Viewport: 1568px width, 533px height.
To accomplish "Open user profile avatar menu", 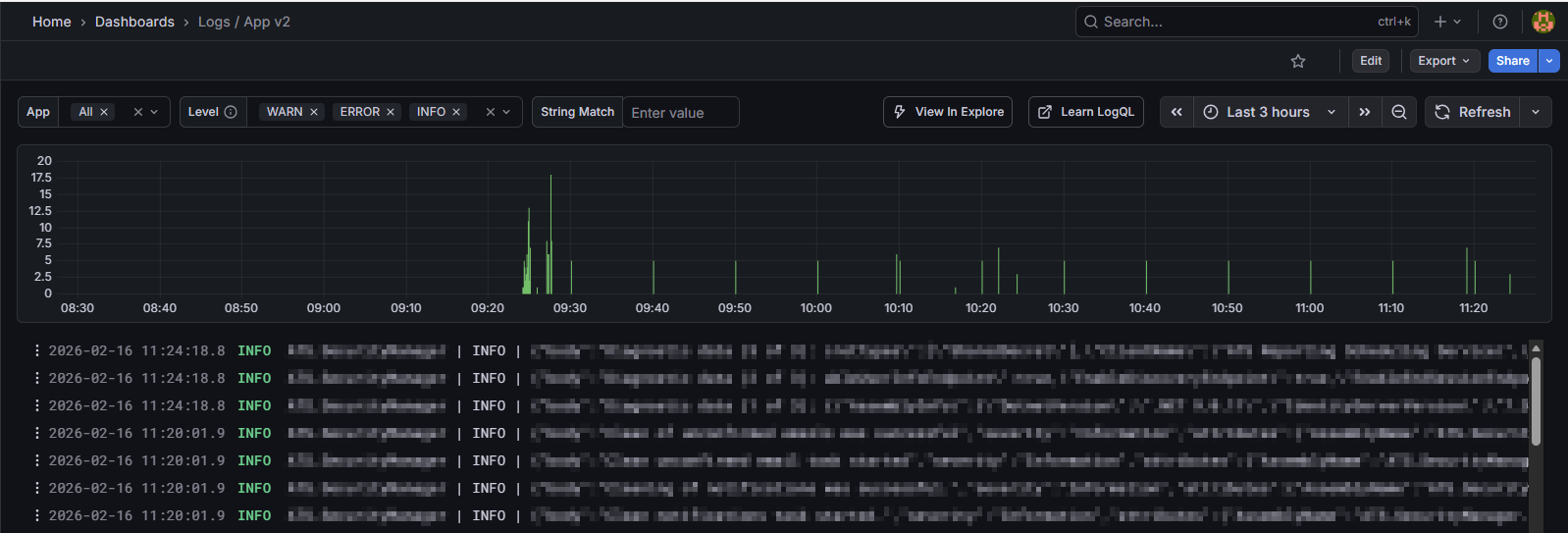I will tap(1543, 22).
